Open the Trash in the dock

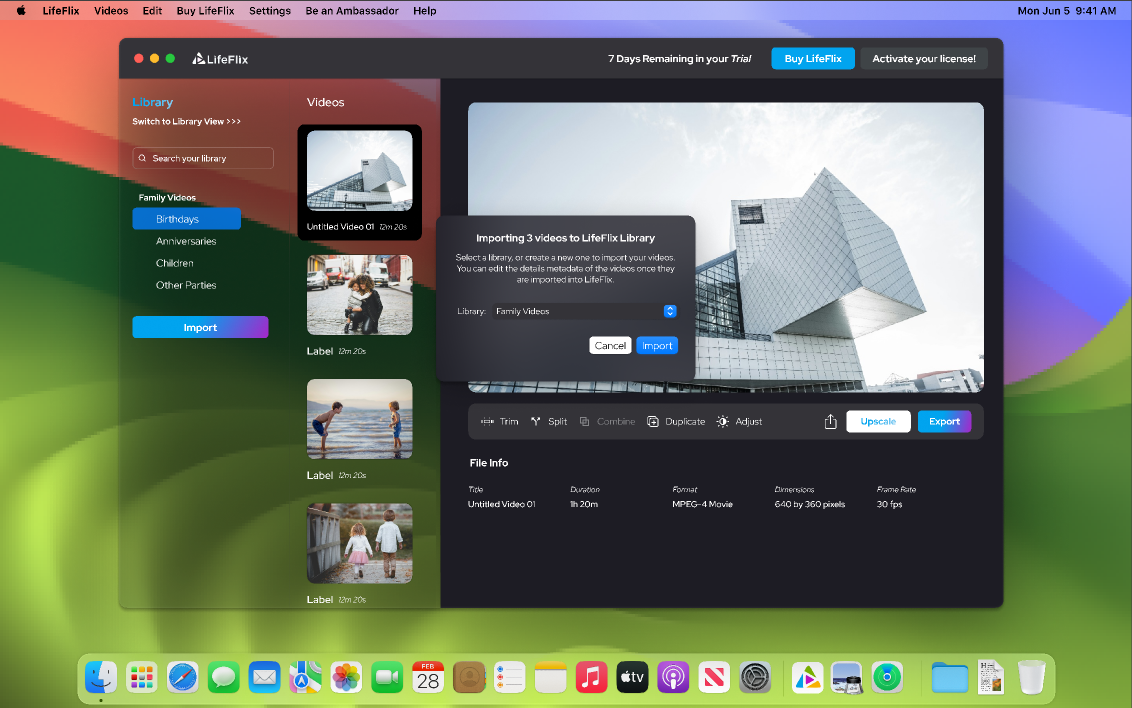[1032, 678]
